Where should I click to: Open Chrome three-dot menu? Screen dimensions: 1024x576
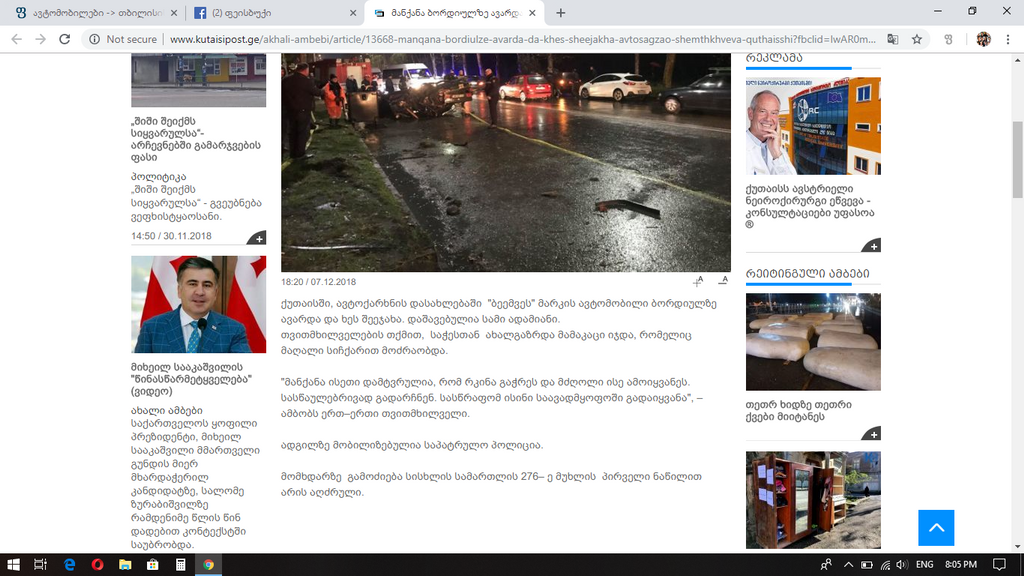click(x=1008, y=39)
